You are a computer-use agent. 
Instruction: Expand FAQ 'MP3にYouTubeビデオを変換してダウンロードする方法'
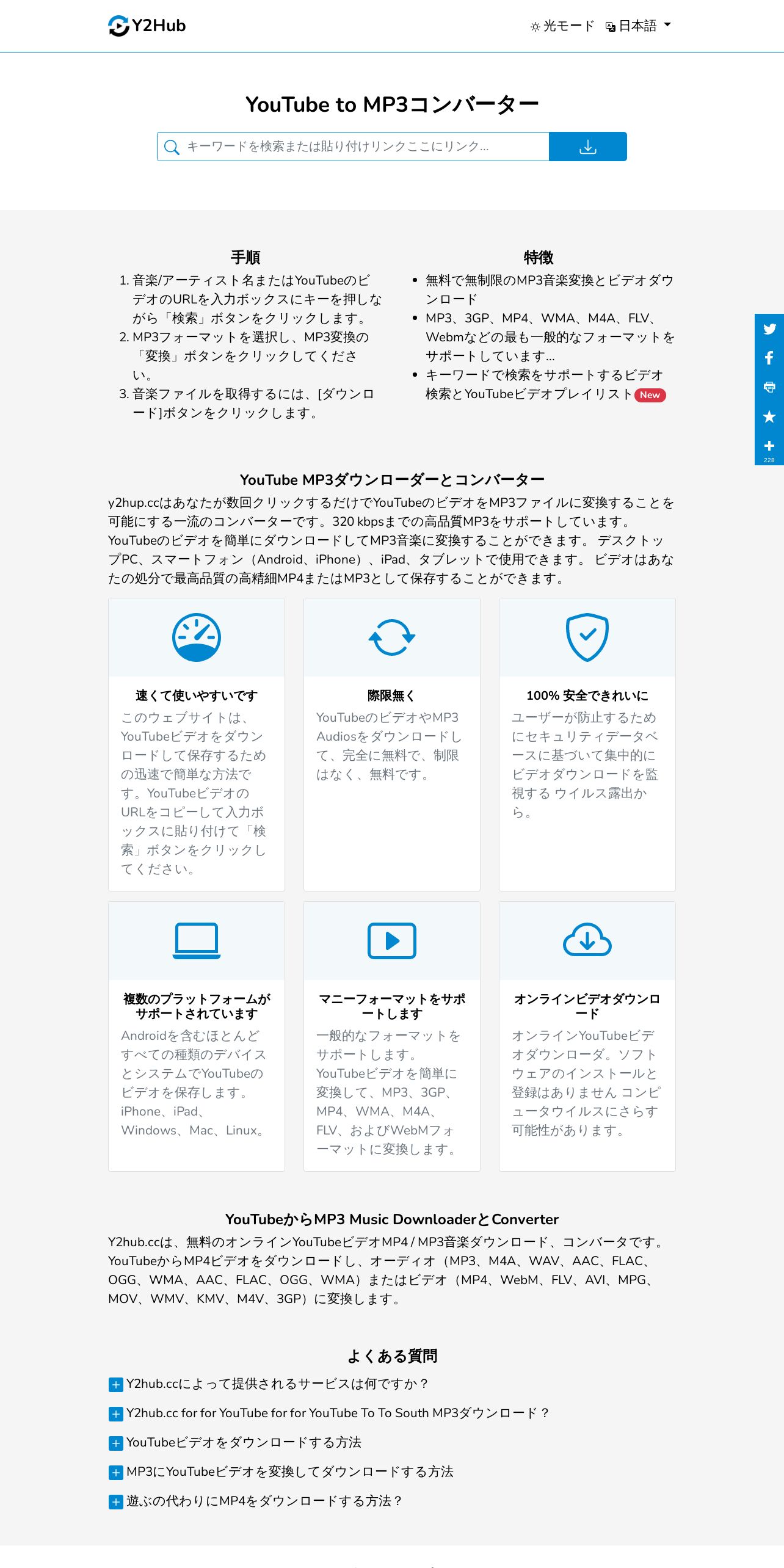(281, 1472)
